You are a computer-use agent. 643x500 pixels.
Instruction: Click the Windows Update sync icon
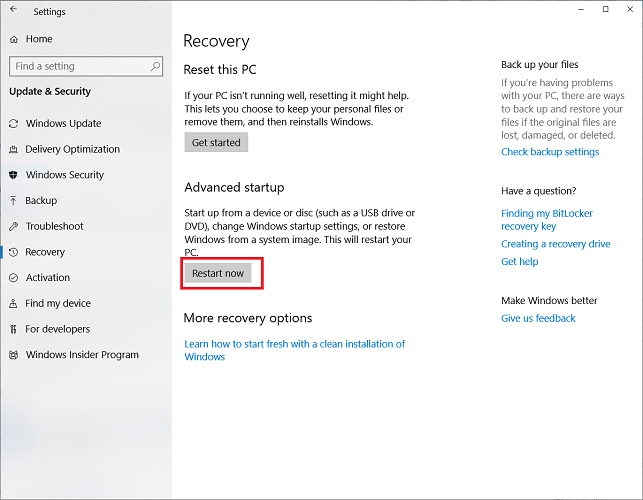[14, 124]
